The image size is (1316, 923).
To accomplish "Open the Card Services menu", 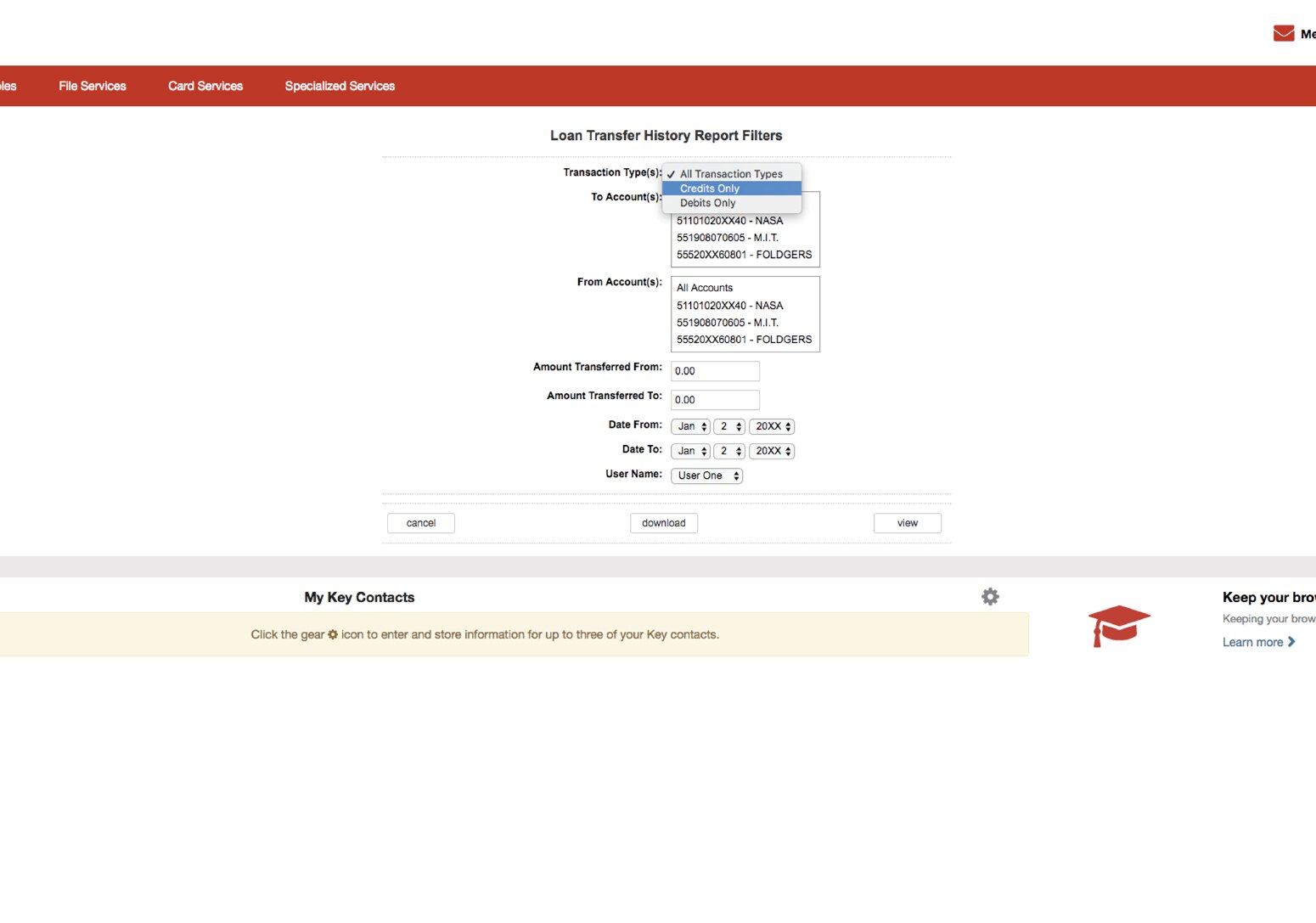I will (205, 86).
